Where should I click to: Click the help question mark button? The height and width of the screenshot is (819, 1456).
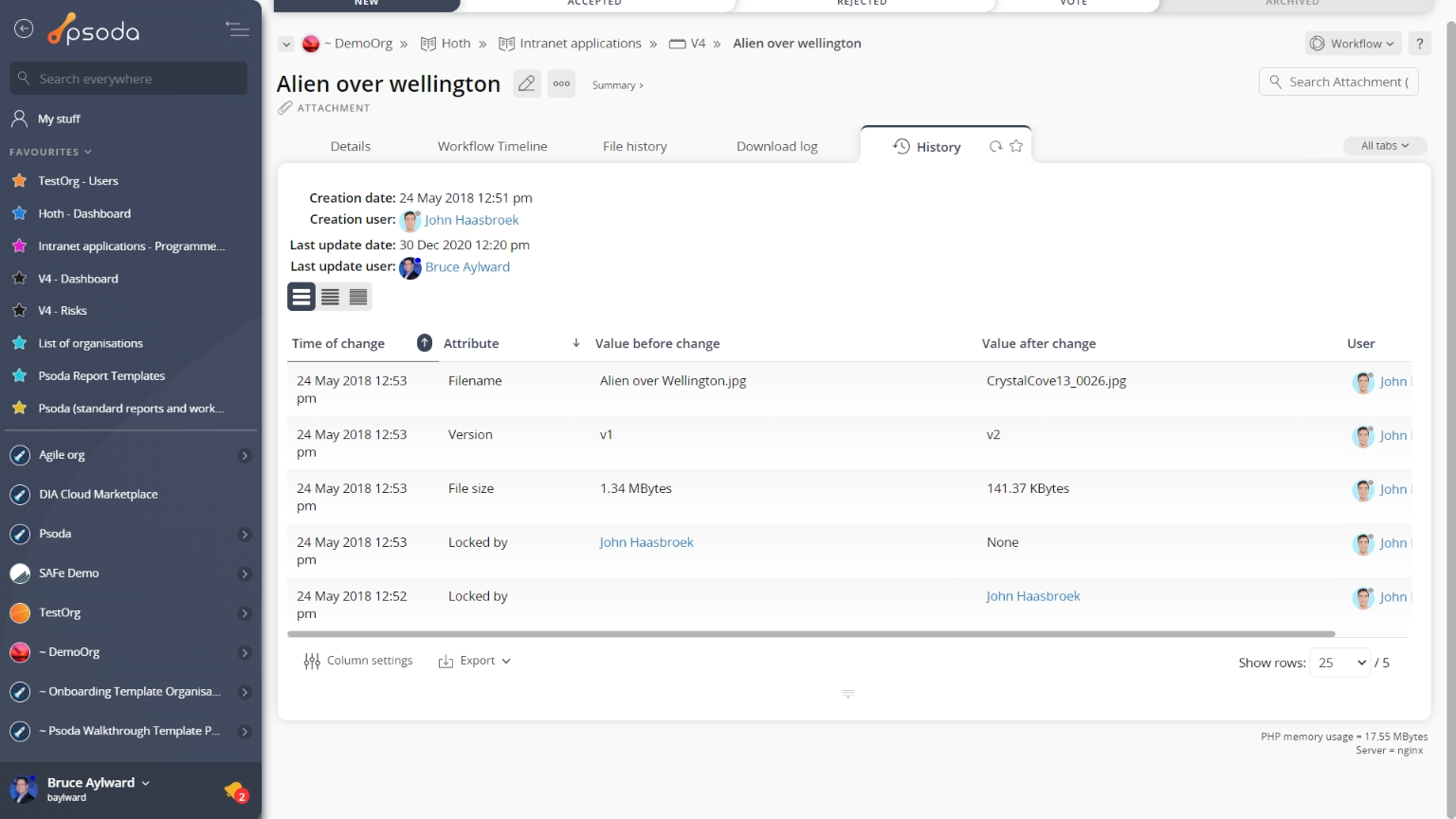point(1419,44)
